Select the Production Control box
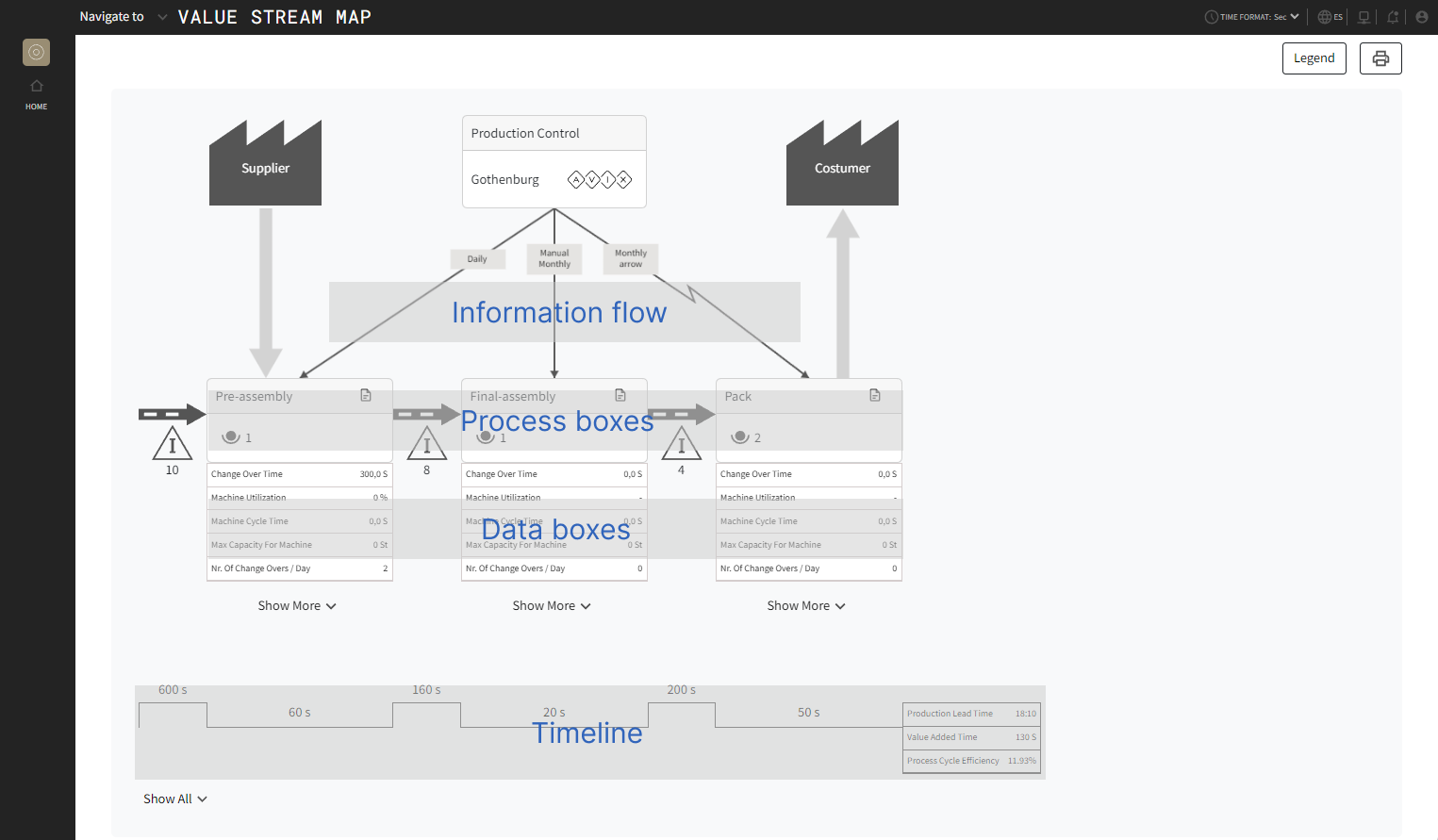This screenshot has width=1438, height=840. [x=554, y=161]
